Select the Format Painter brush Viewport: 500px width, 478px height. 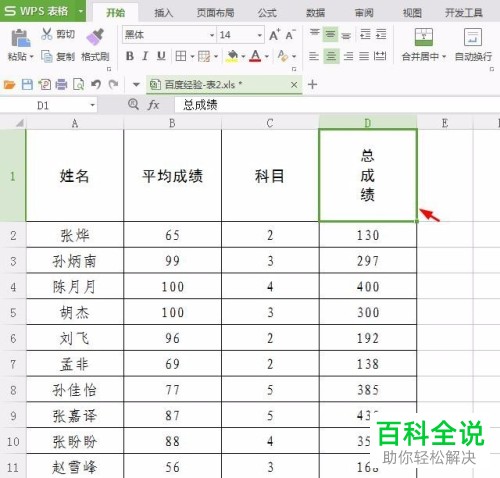click(95, 37)
